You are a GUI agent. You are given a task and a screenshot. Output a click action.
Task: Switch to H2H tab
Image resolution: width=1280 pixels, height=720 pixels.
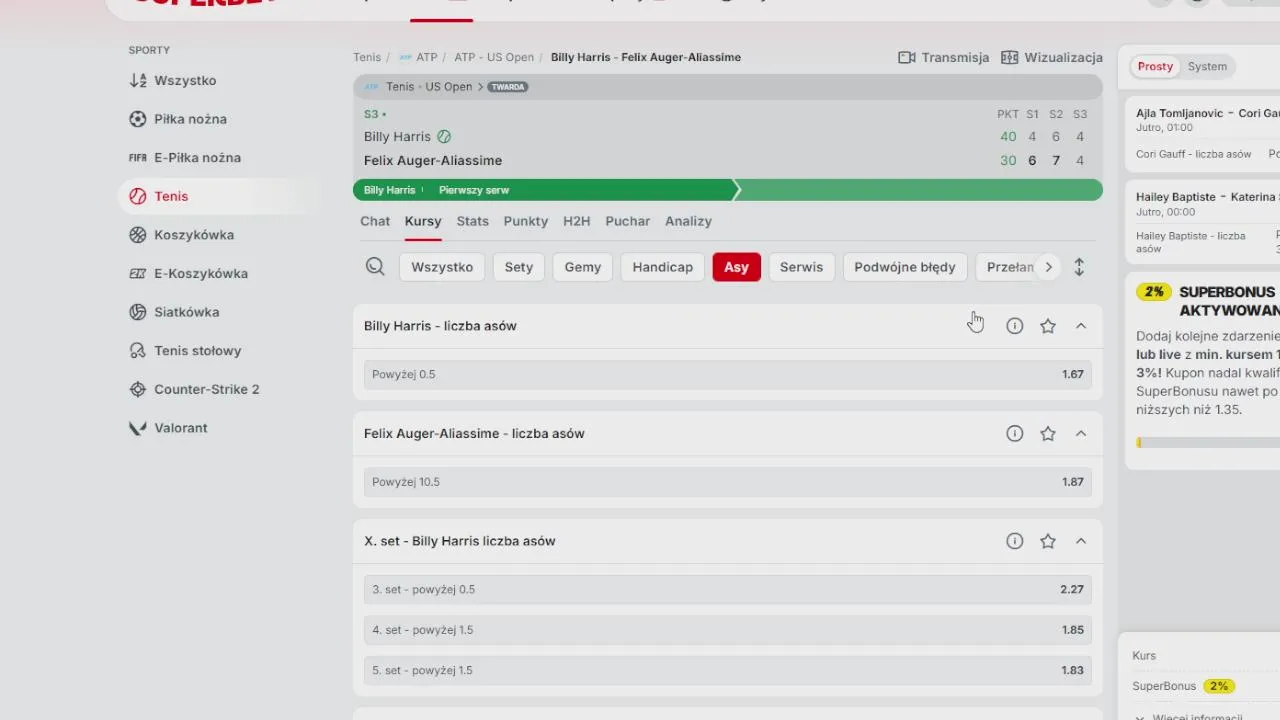pos(577,221)
